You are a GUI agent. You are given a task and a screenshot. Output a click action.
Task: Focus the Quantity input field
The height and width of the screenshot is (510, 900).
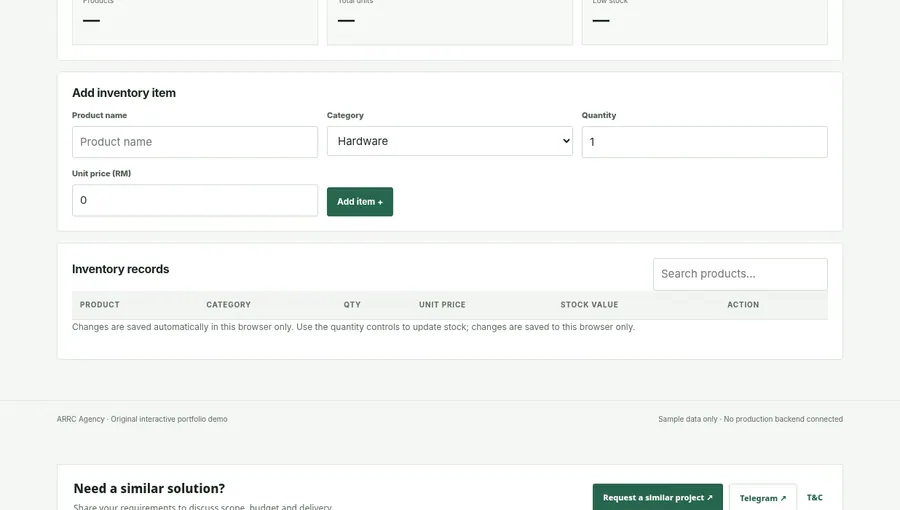click(x=704, y=142)
